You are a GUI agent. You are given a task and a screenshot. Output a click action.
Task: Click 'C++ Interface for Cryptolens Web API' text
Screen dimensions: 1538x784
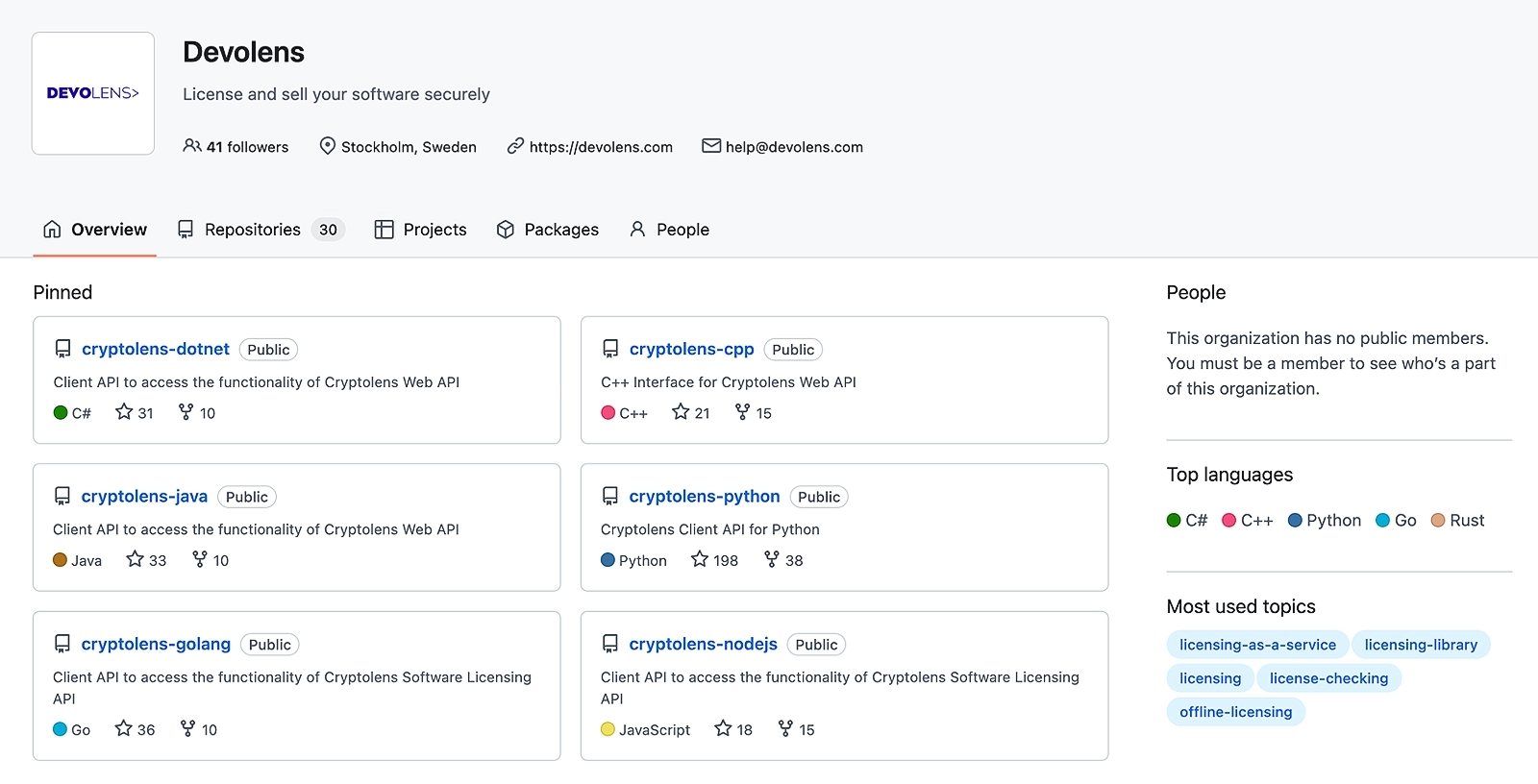729,382
